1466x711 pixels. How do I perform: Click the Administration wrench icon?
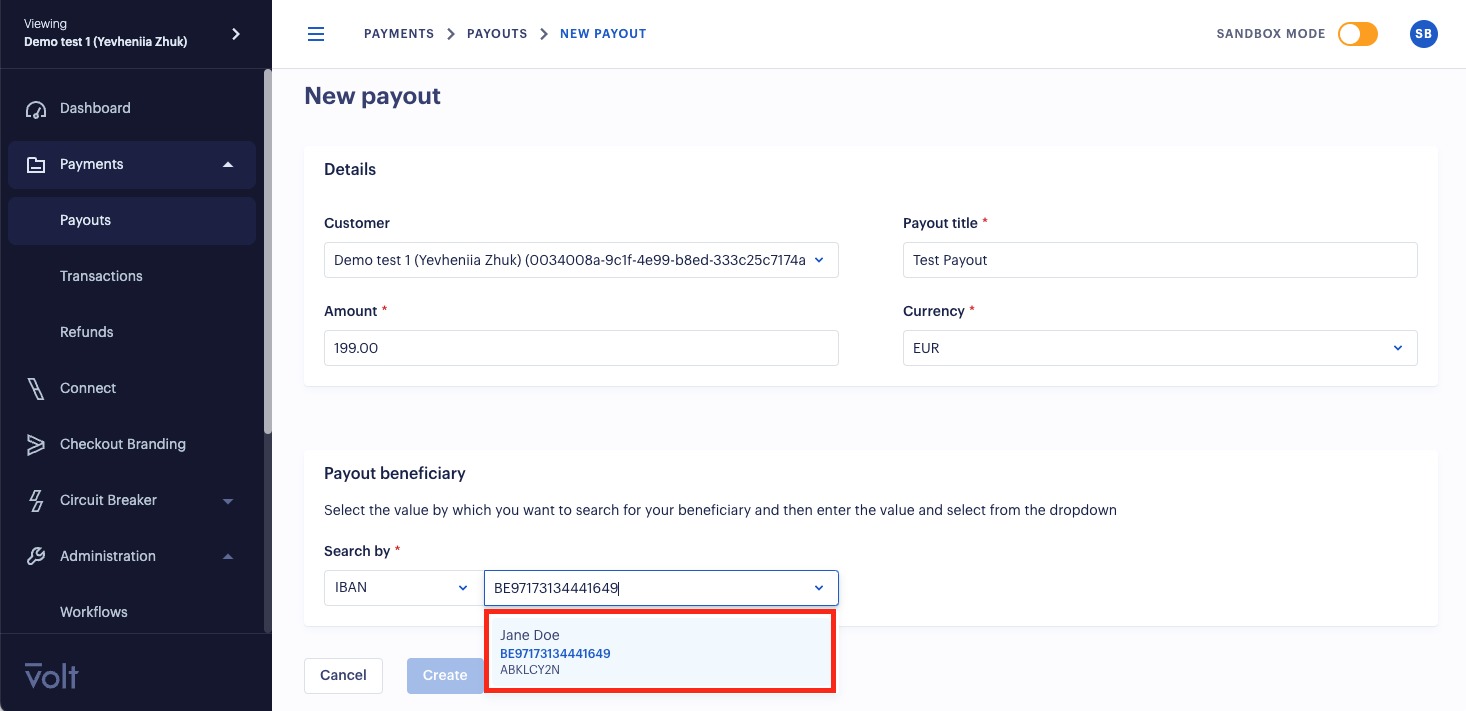[36, 557]
